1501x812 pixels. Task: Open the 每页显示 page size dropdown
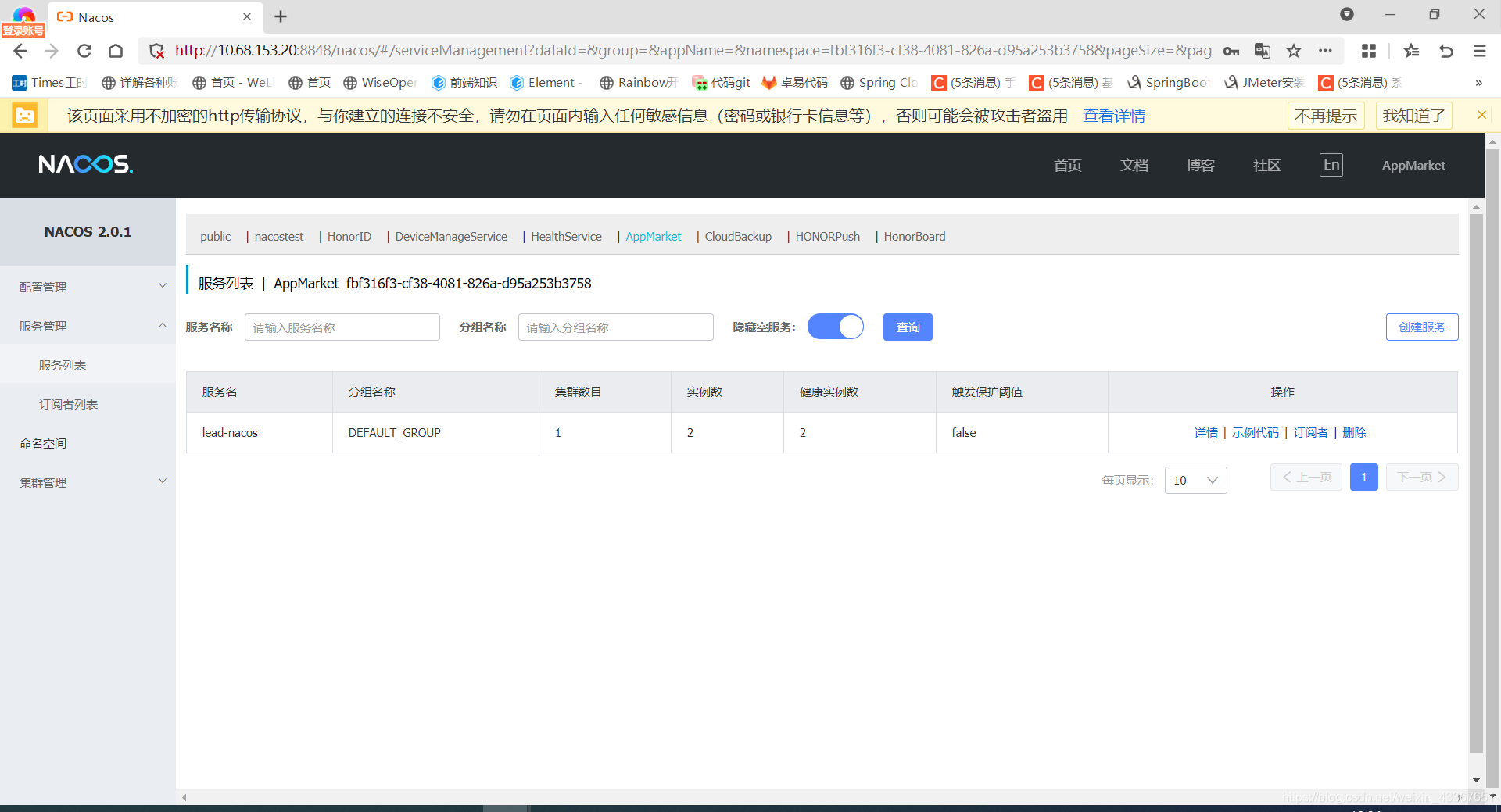1195,480
